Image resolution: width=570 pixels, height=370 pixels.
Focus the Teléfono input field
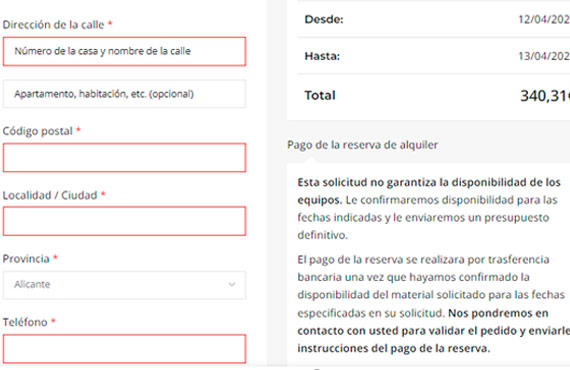(x=124, y=349)
